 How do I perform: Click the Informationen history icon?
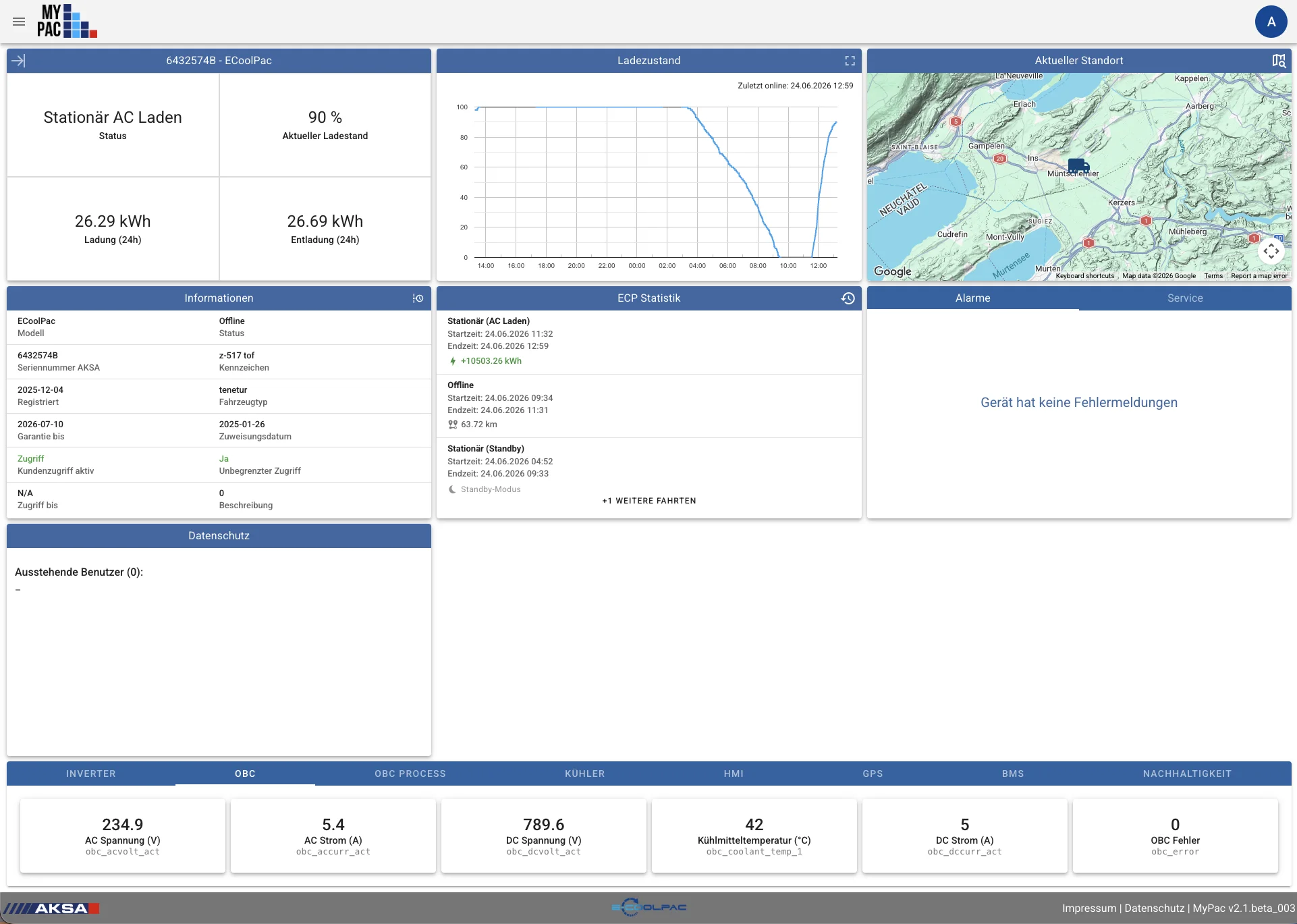pos(418,298)
